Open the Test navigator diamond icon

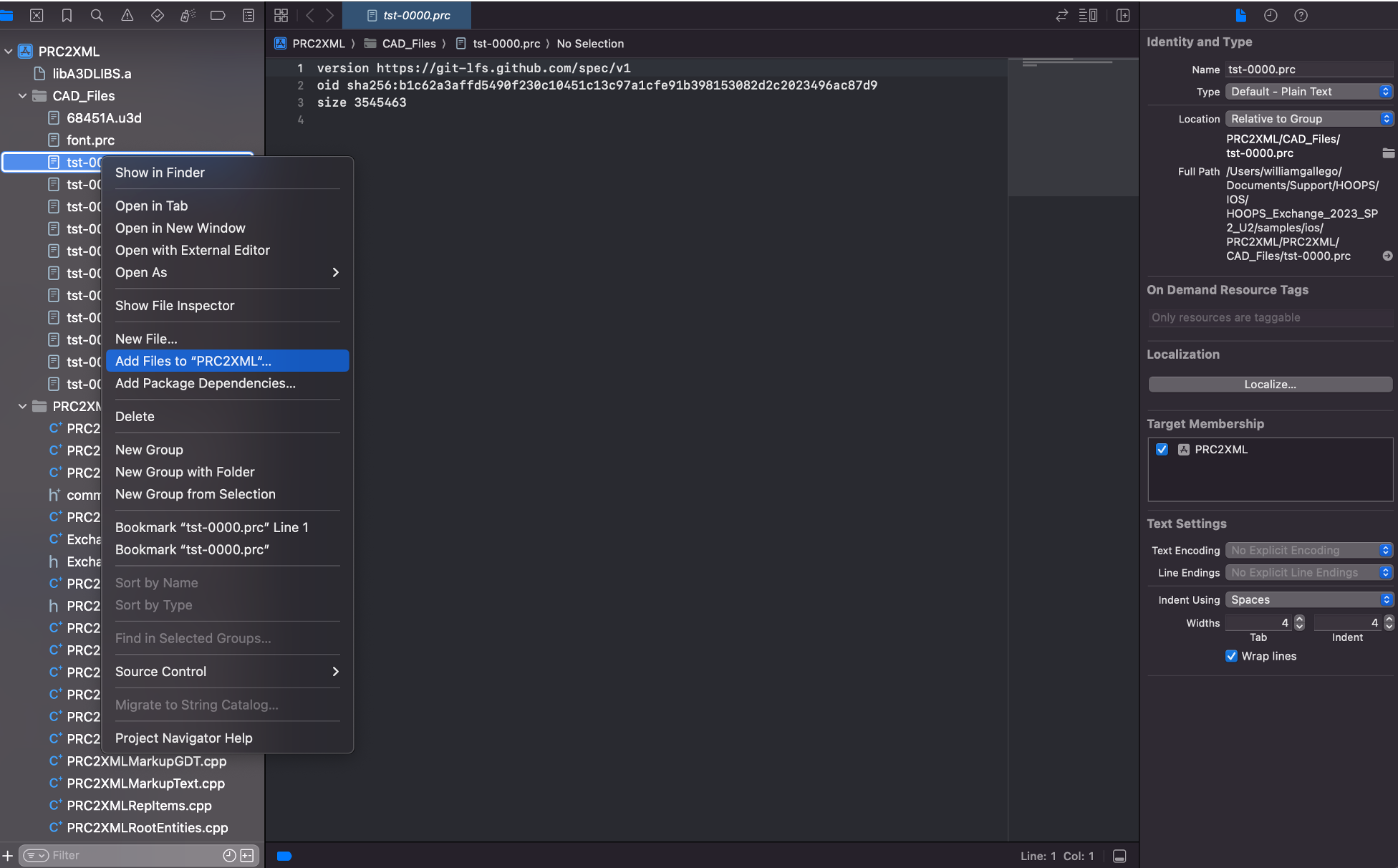157,15
